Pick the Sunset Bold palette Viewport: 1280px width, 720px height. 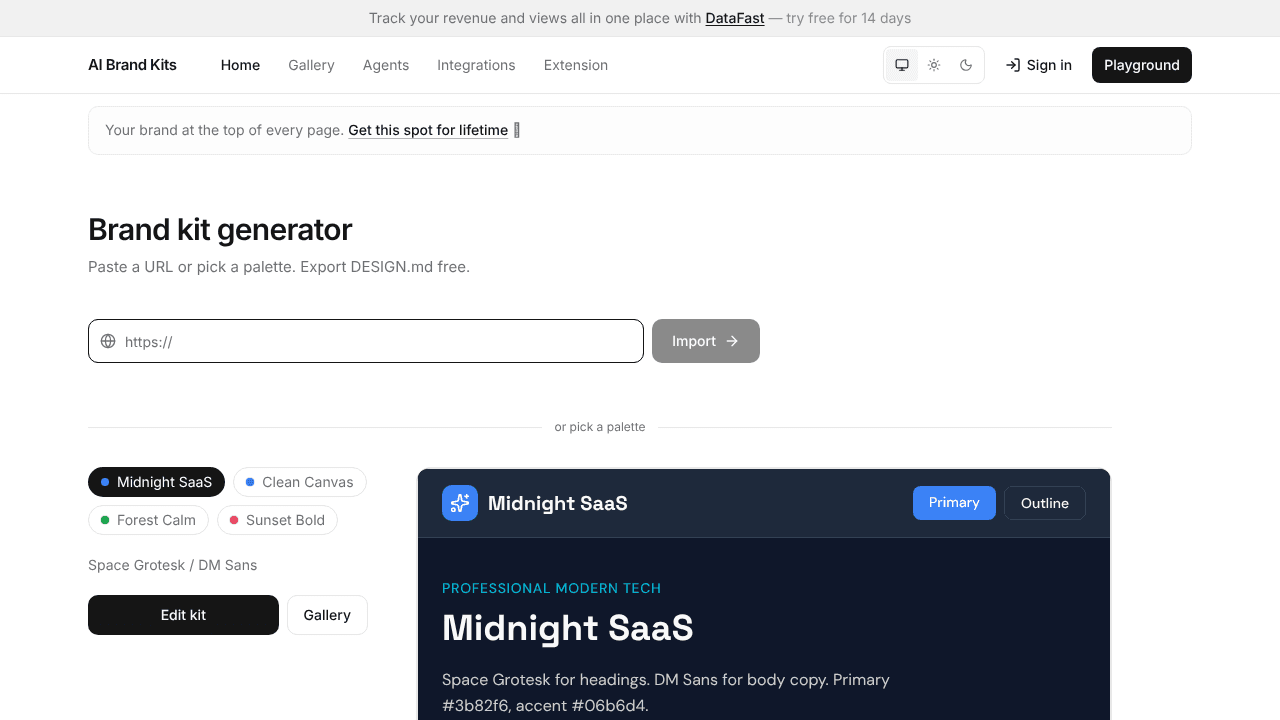click(277, 520)
